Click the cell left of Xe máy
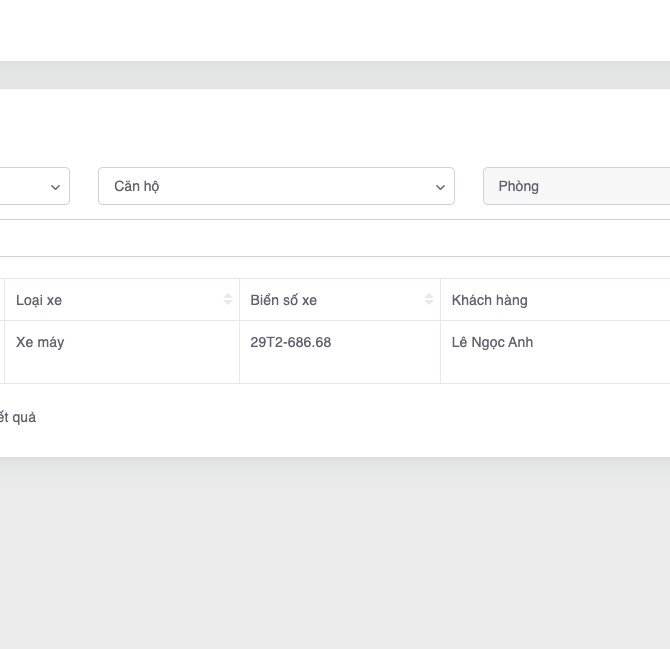670x649 pixels. [2, 351]
